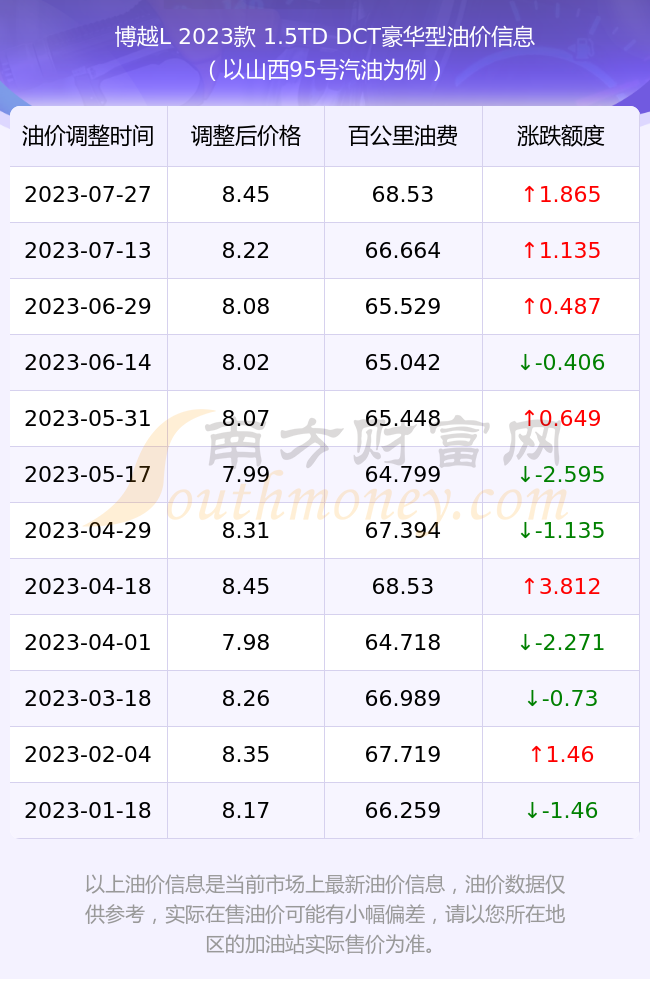Click the 以上油价信息 disclaimer text
650x1000 pixels.
coord(325,914)
